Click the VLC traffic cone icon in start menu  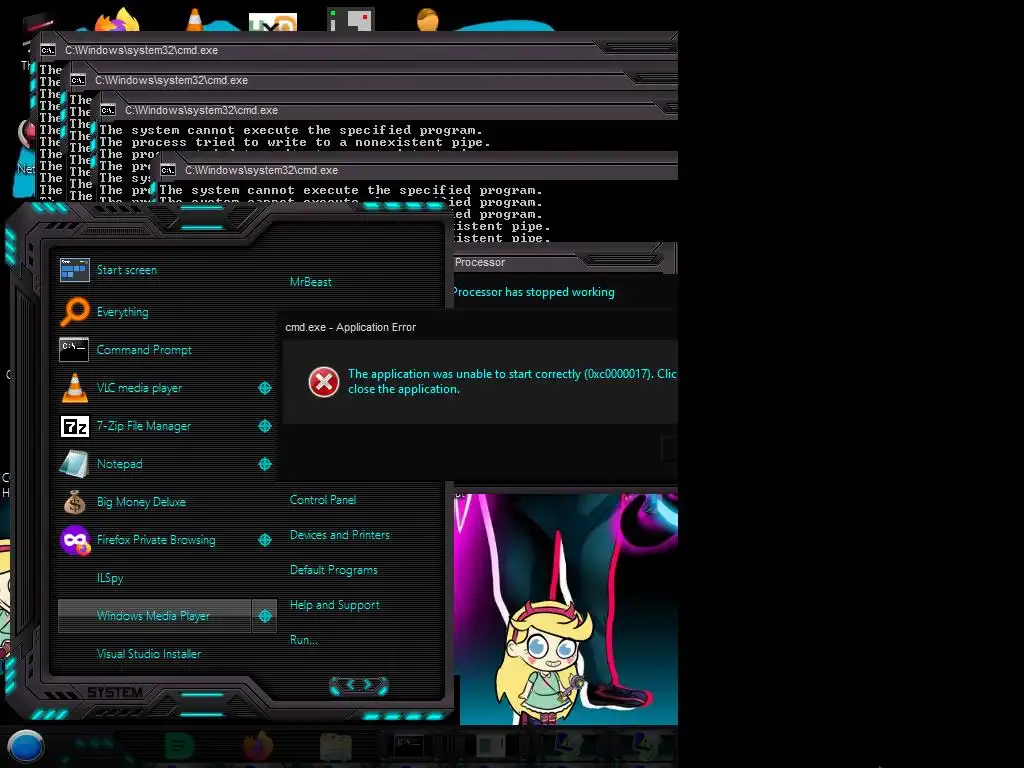click(x=74, y=387)
